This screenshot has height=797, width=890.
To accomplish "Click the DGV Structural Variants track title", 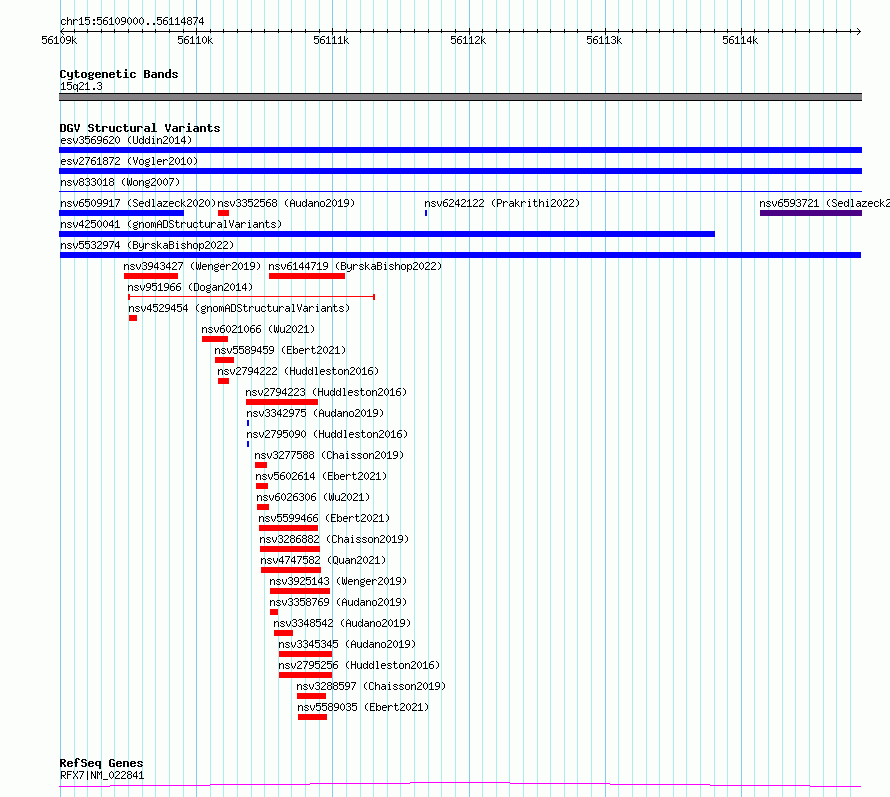I will (140, 128).
